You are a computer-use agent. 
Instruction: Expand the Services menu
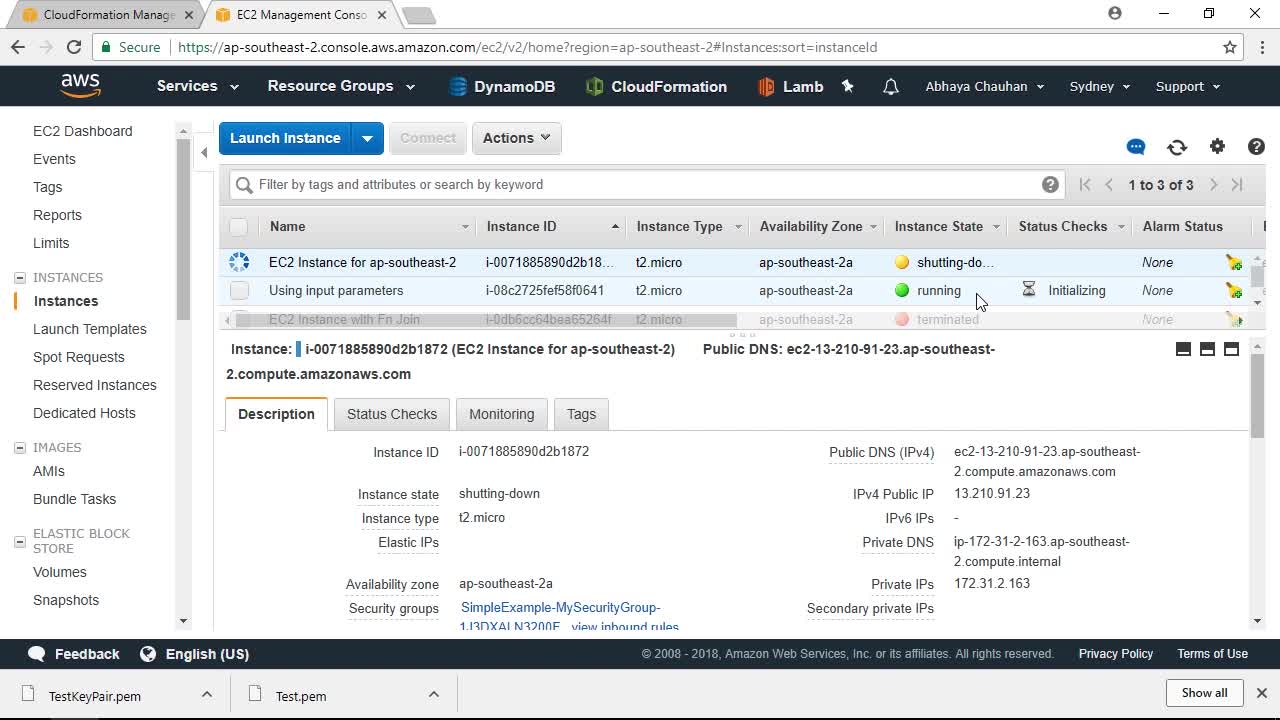click(x=197, y=86)
